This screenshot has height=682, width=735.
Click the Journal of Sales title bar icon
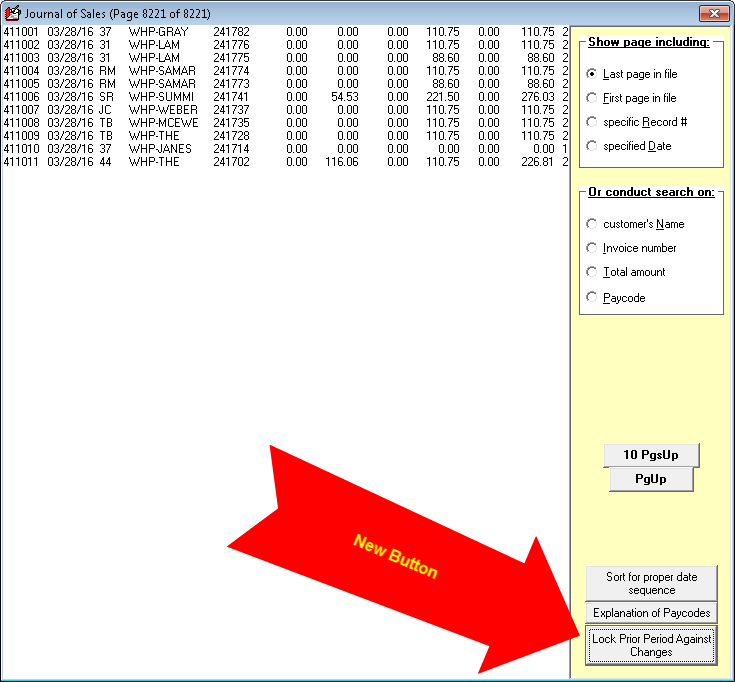[13, 13]
